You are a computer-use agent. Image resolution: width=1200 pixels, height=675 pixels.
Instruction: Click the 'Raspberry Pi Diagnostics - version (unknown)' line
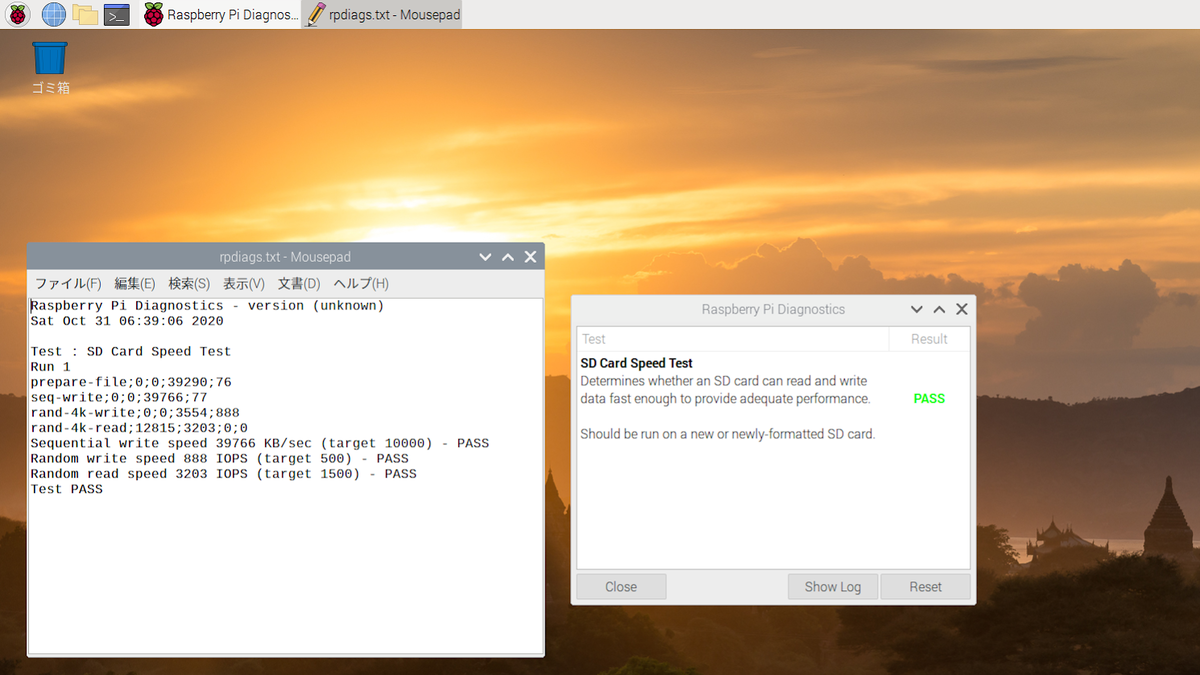pos(207,306)
